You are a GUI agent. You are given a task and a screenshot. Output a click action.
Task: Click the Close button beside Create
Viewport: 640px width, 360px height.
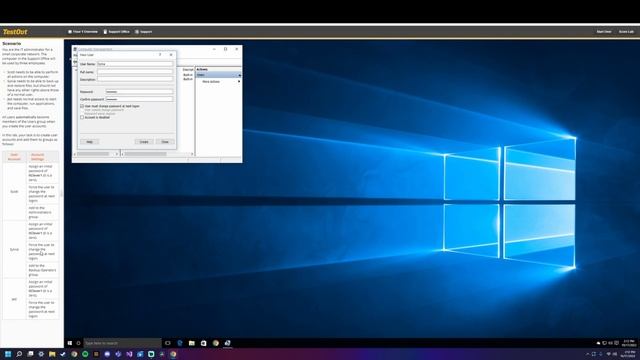[x=165, y=142]
